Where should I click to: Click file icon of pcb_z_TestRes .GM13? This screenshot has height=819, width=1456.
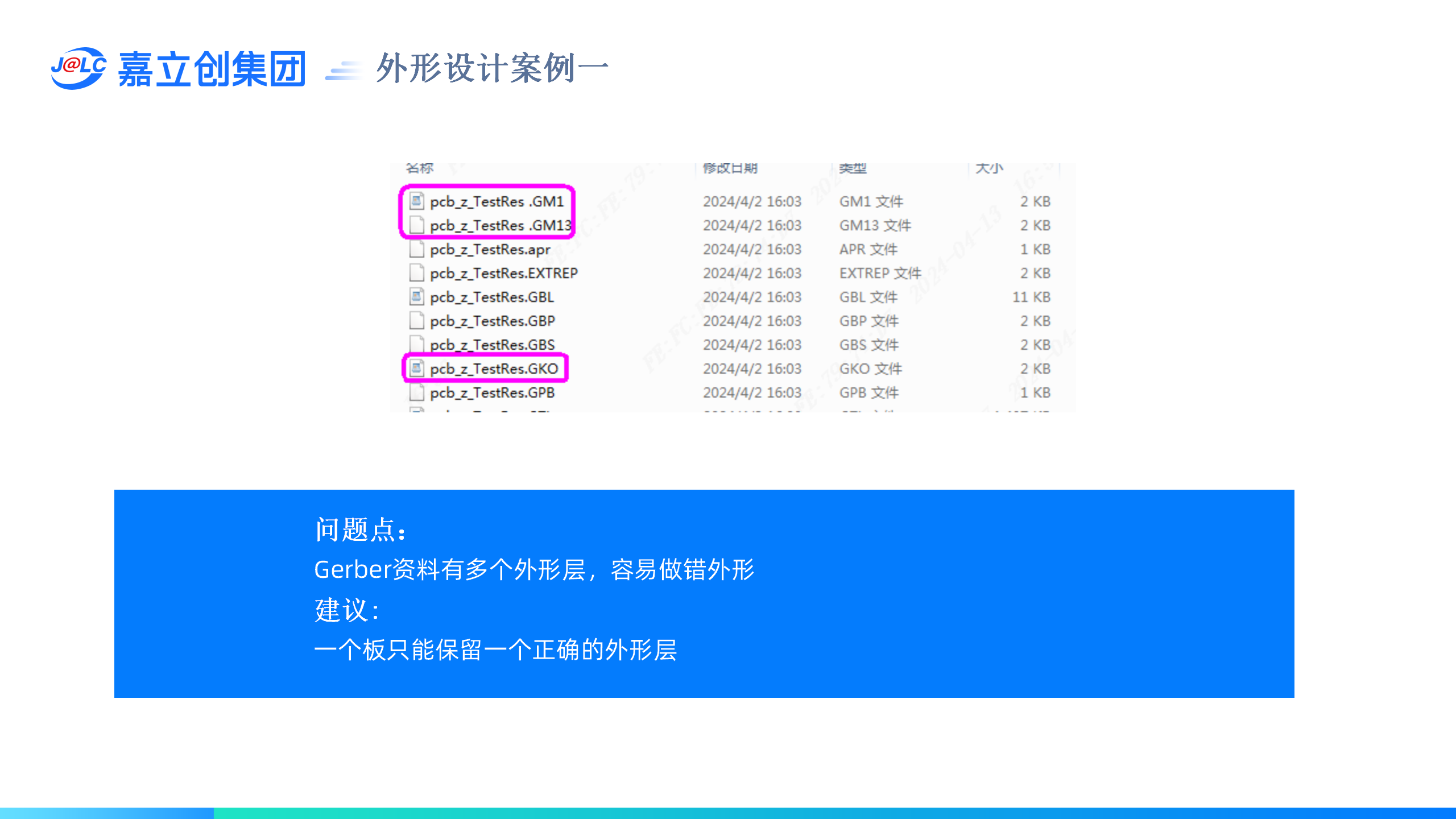click(417, 225)
